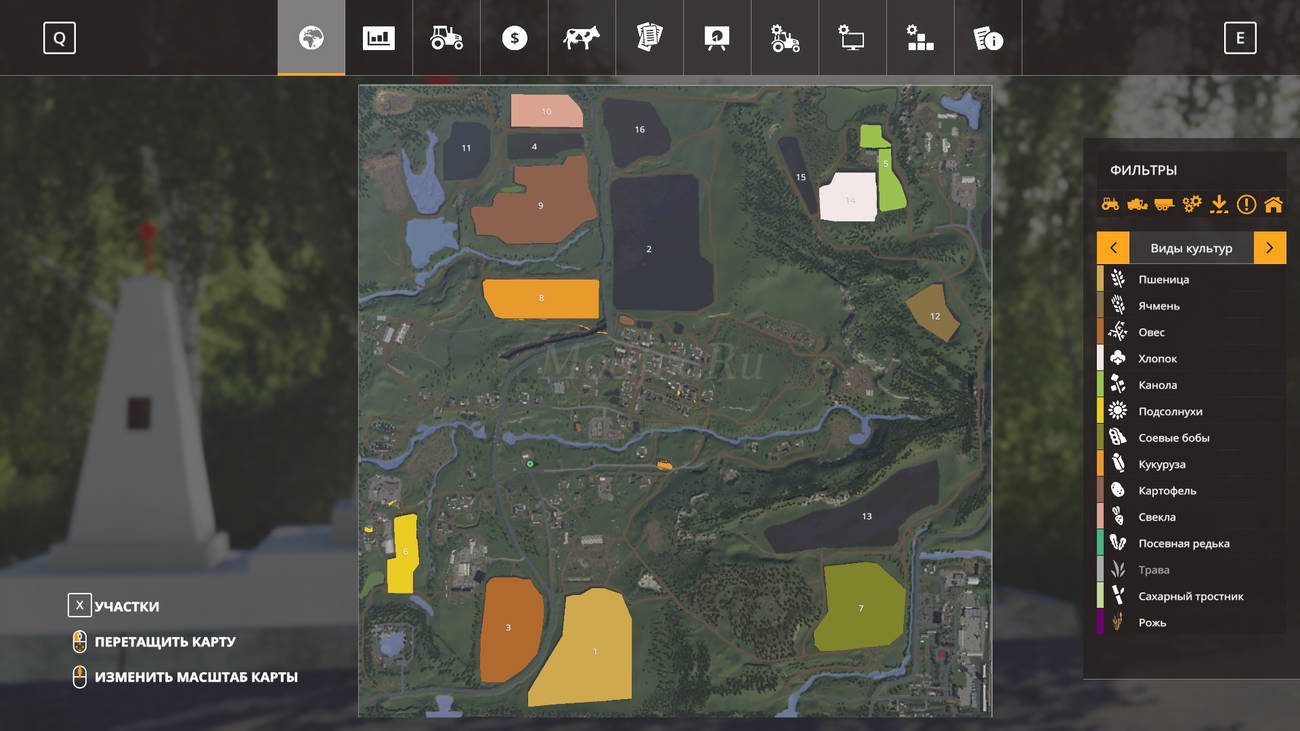Open the monitor-with-gear settings tab
The image size is (1300, 731).
pyautogui.click(x=852, y=38)
